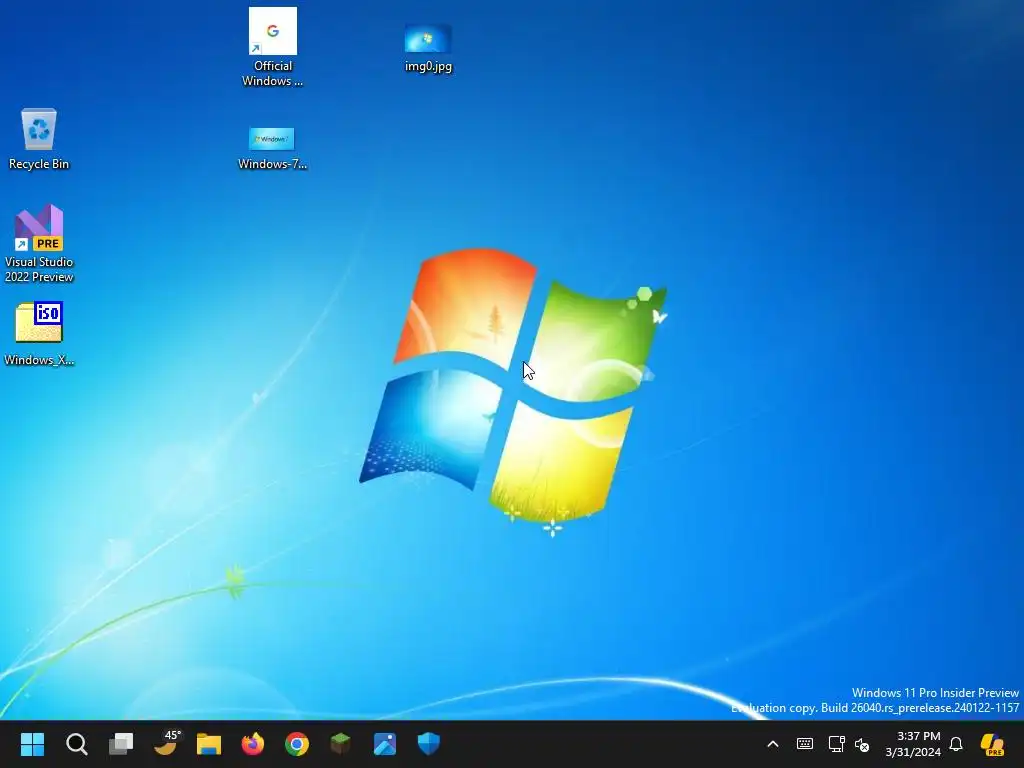Launch Google Chrome from the taskbar
Image resolution: width=1024 pixels, height=768 pixels.
(x=296, y=744)
